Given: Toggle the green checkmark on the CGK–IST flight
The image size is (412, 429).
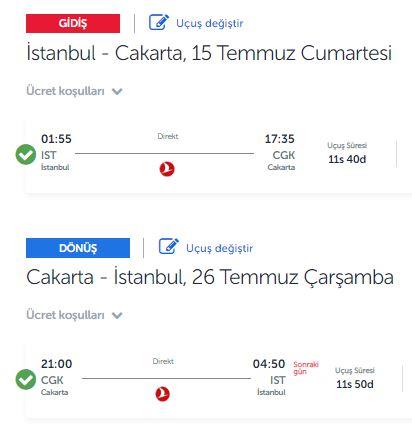Looking at the screenshot, I should 26,379.
